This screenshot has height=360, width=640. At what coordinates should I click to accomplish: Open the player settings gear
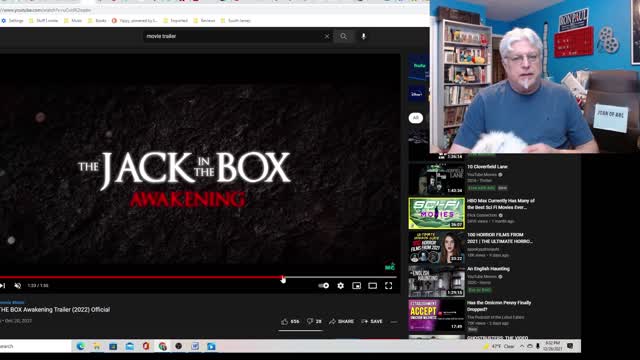tap(340, 286)
